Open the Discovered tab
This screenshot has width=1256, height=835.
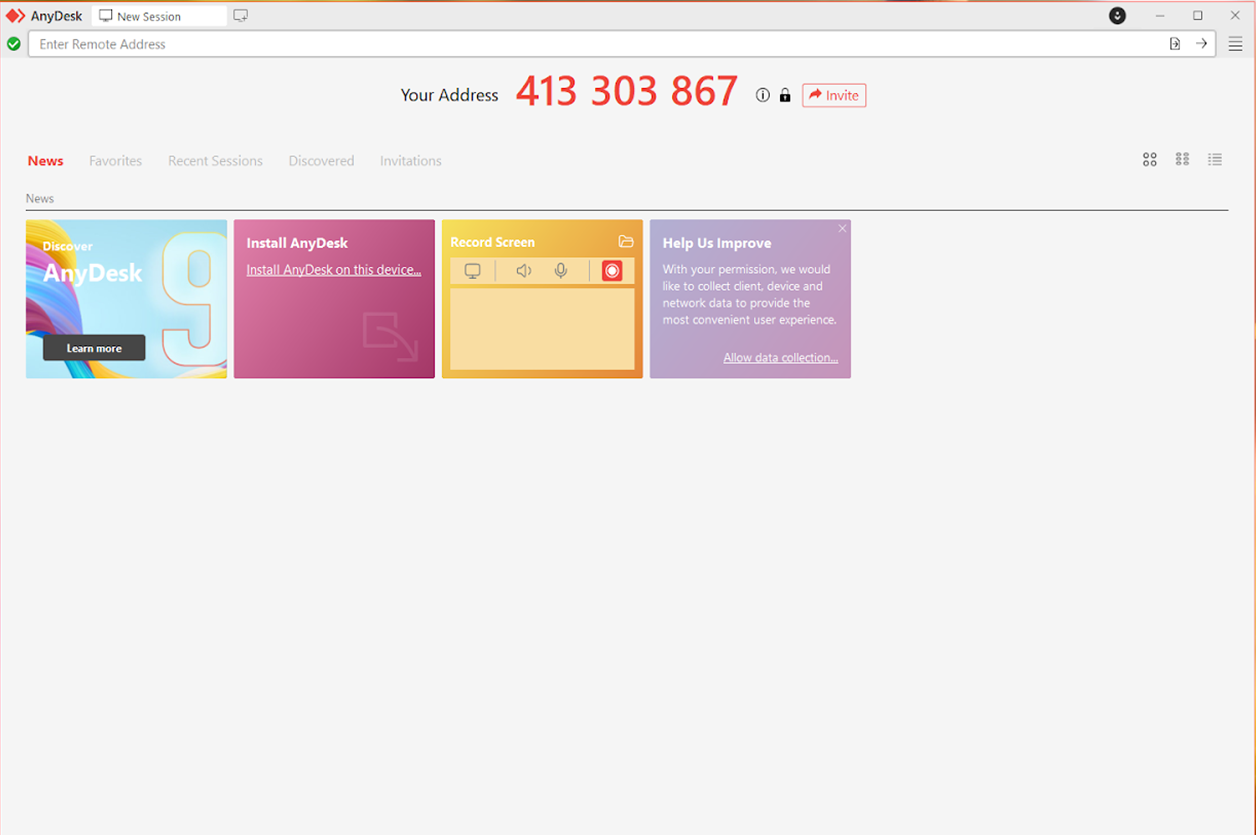[321, 161]
